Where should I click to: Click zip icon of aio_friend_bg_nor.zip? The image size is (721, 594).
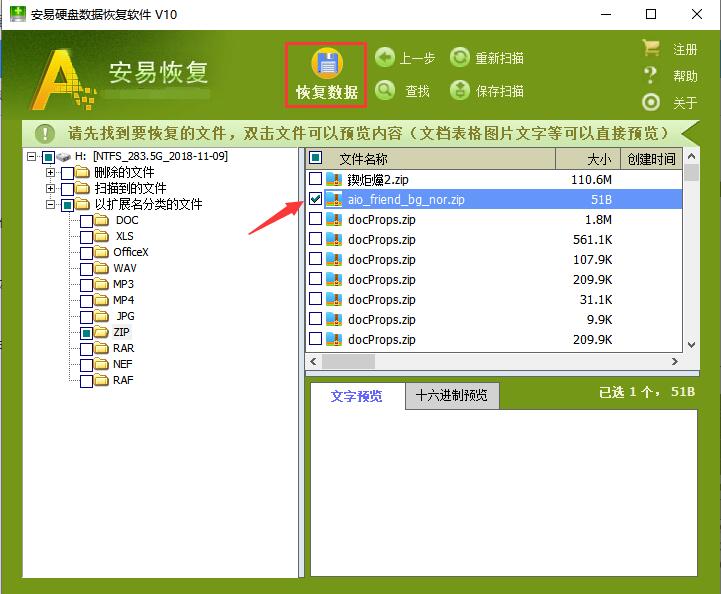point(334,199)
